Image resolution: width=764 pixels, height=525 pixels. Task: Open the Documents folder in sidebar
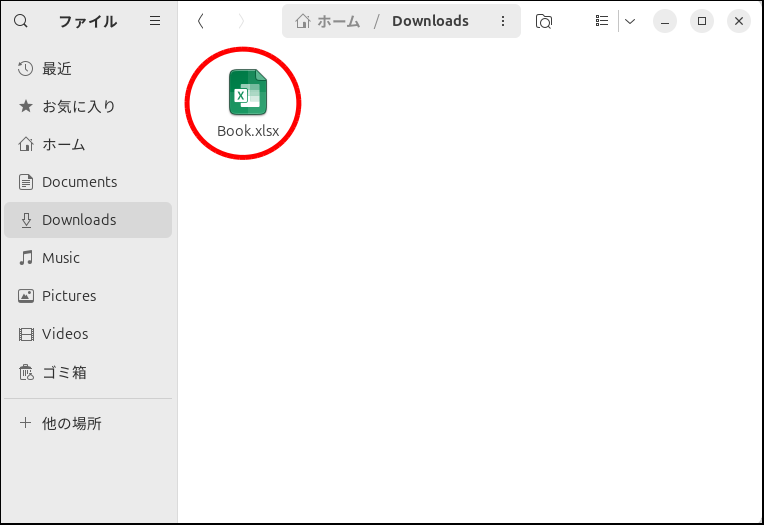[x=79, y=182]
